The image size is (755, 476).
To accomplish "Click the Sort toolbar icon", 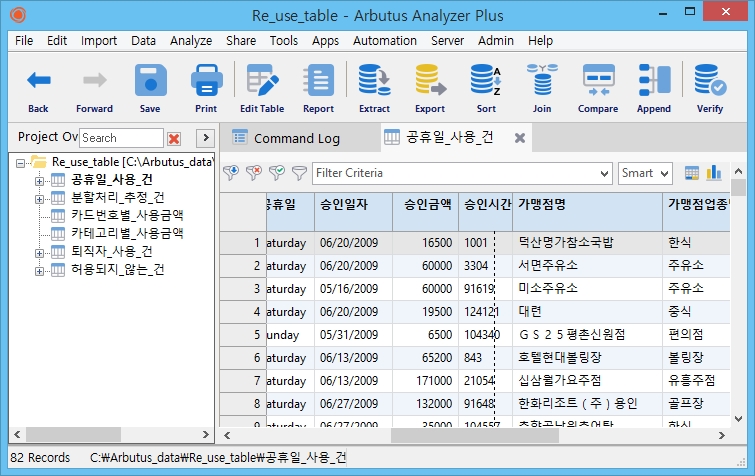I will 486,80.
